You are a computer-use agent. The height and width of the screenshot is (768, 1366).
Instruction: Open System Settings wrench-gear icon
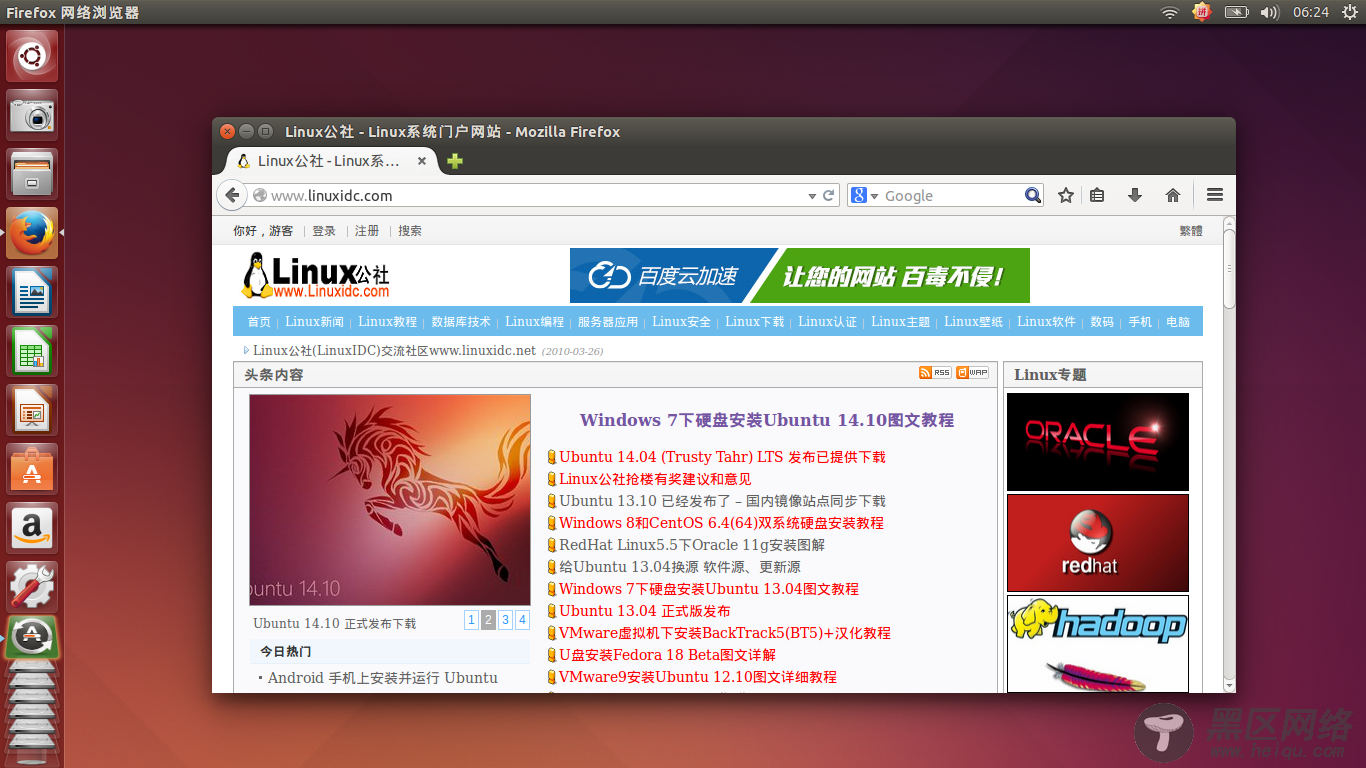click(33, 587)
